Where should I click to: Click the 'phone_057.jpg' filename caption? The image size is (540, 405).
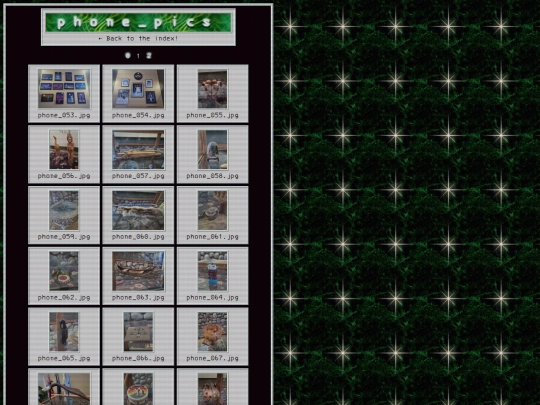138,176
